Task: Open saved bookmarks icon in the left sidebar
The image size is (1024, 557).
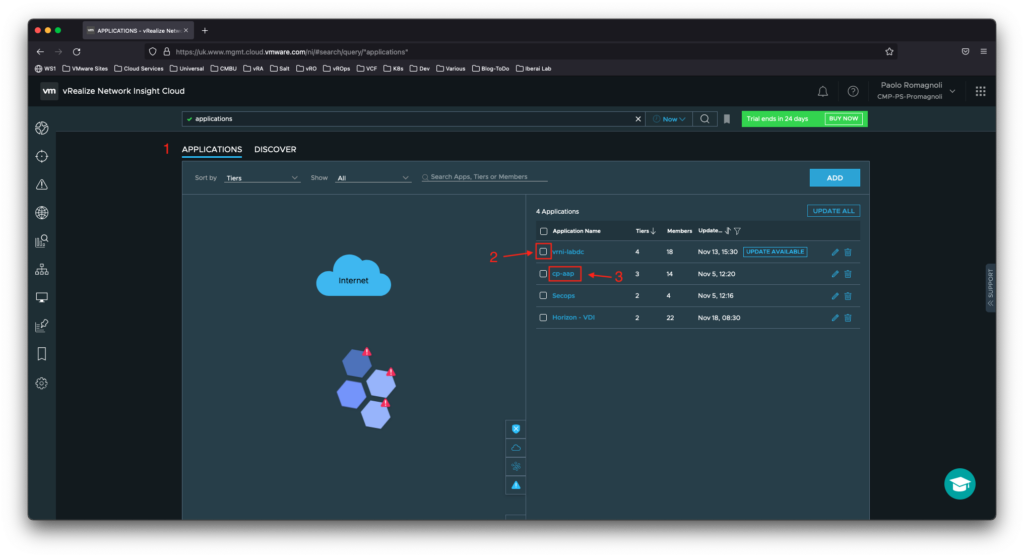Action: click(x=42, y=354)
